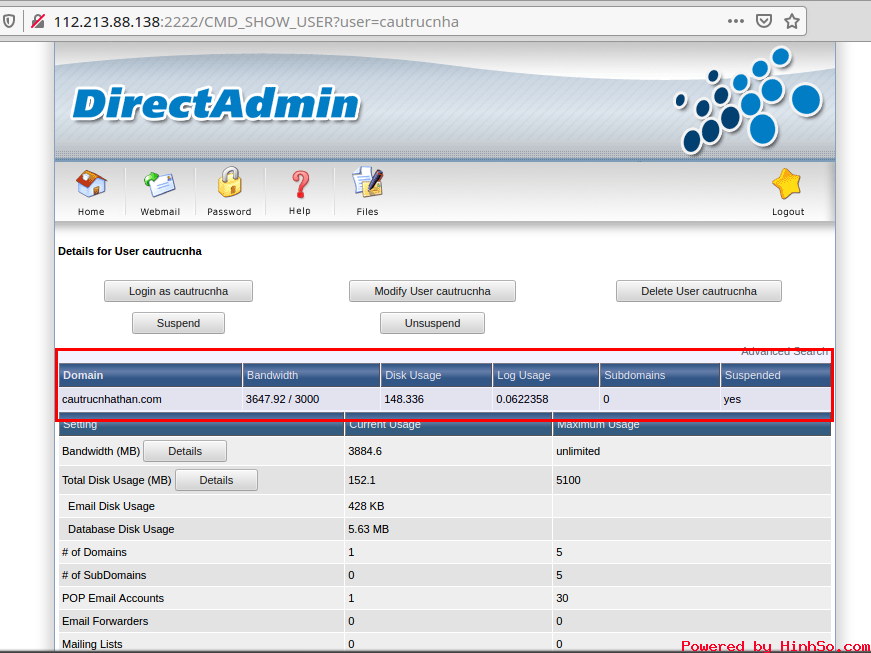Select domain cautrucnhathan.com cell
Image resolution: width=871 pixels, height=653 pixels.
coord(112,399)
